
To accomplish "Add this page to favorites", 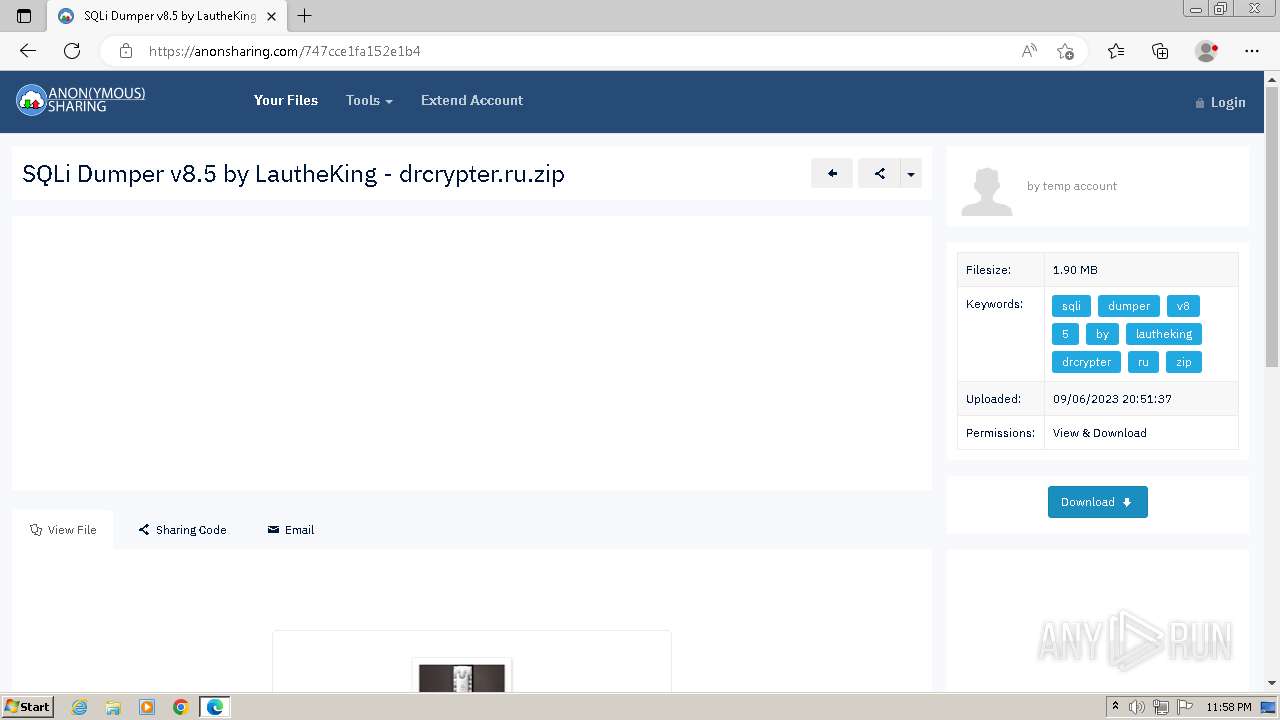I will (1066, 51).
